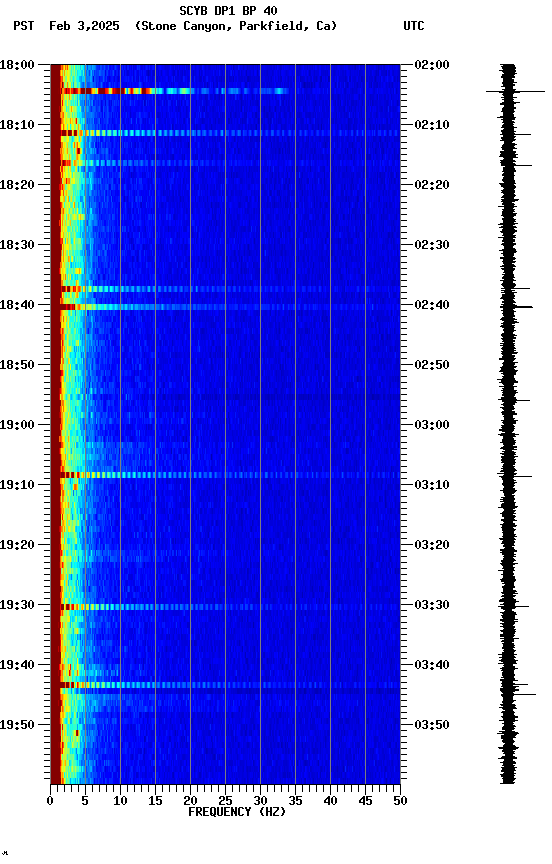Click the 03:20 UTC time label
This screenshot has height=864, width=552.
tap(432, 545)
